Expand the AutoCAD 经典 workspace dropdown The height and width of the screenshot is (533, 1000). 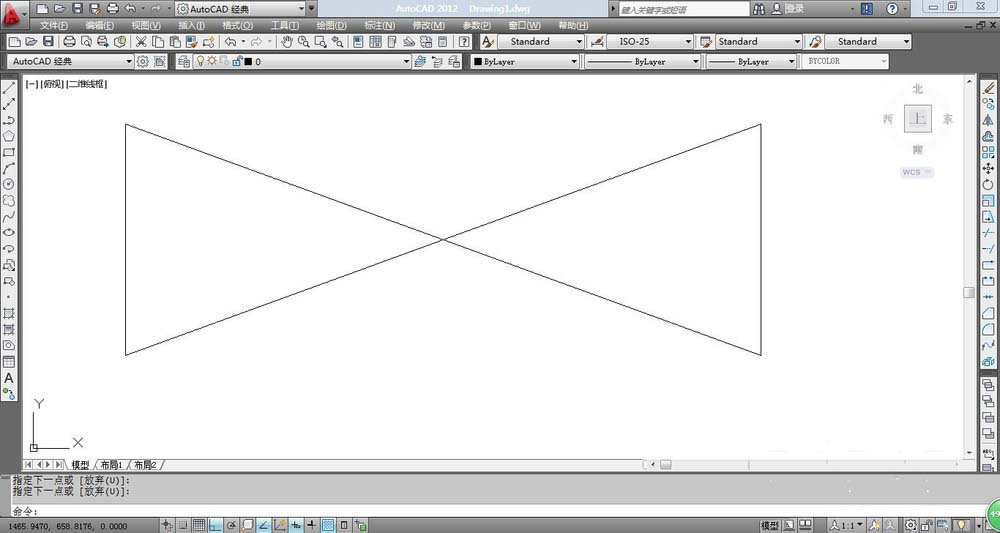point(70,62)
